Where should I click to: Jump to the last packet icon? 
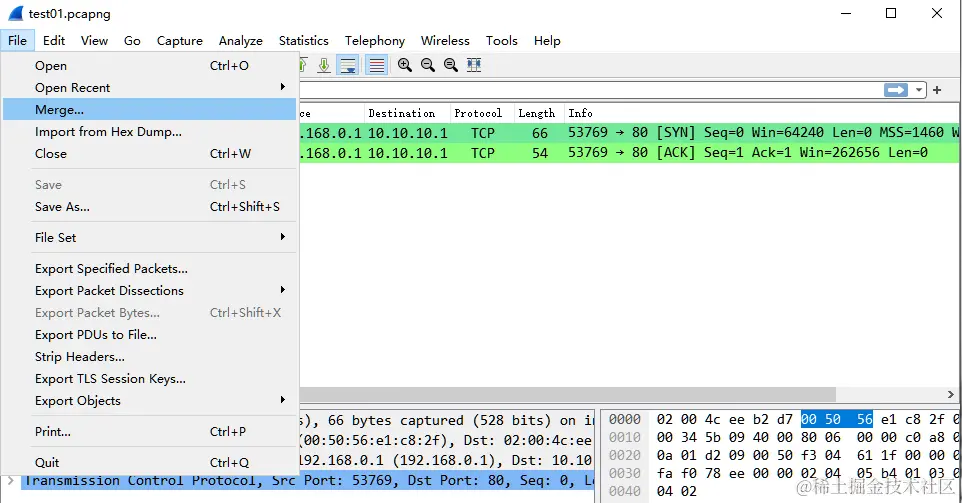324,65
